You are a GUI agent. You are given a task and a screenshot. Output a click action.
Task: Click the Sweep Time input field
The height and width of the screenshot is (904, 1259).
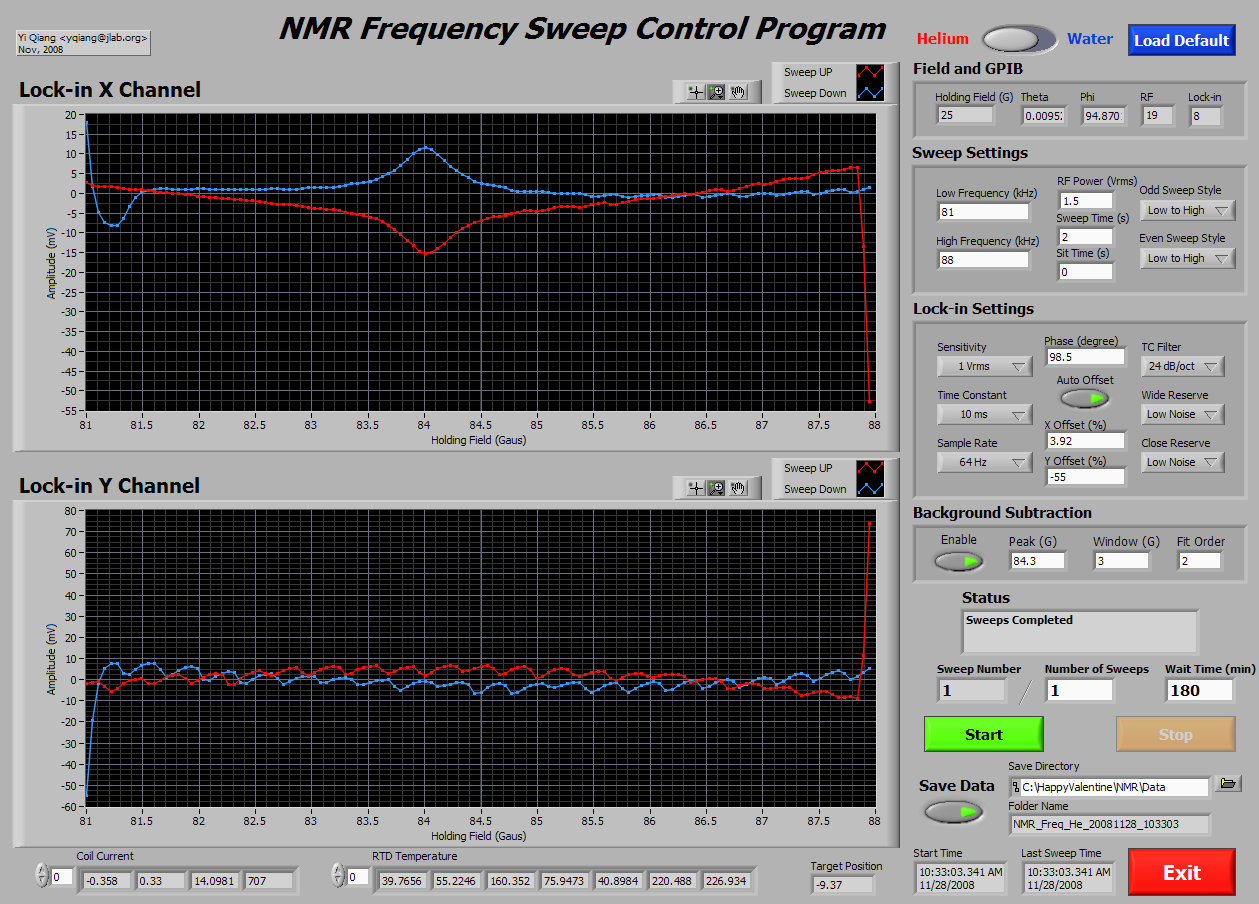1085,236
